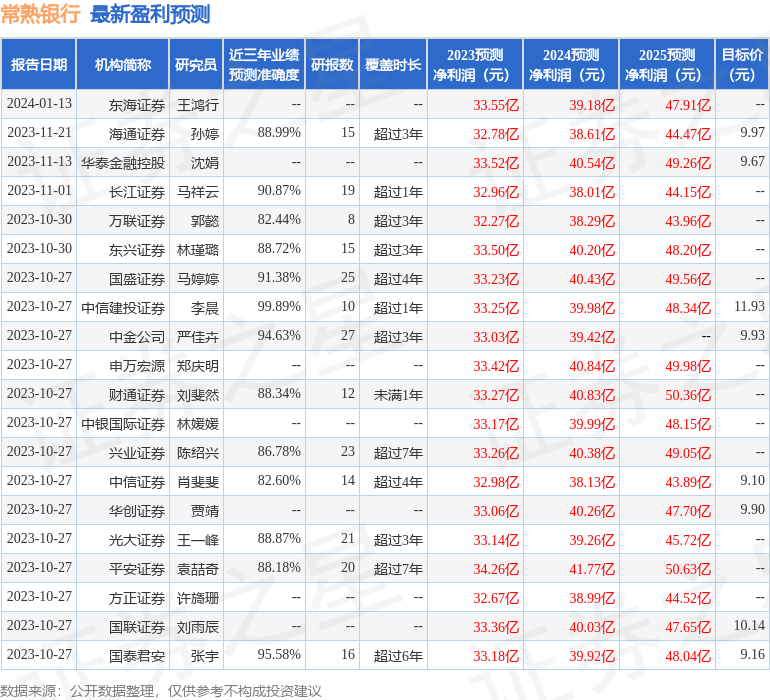Click accuracy value 91.38%

[x=279, y=278]
